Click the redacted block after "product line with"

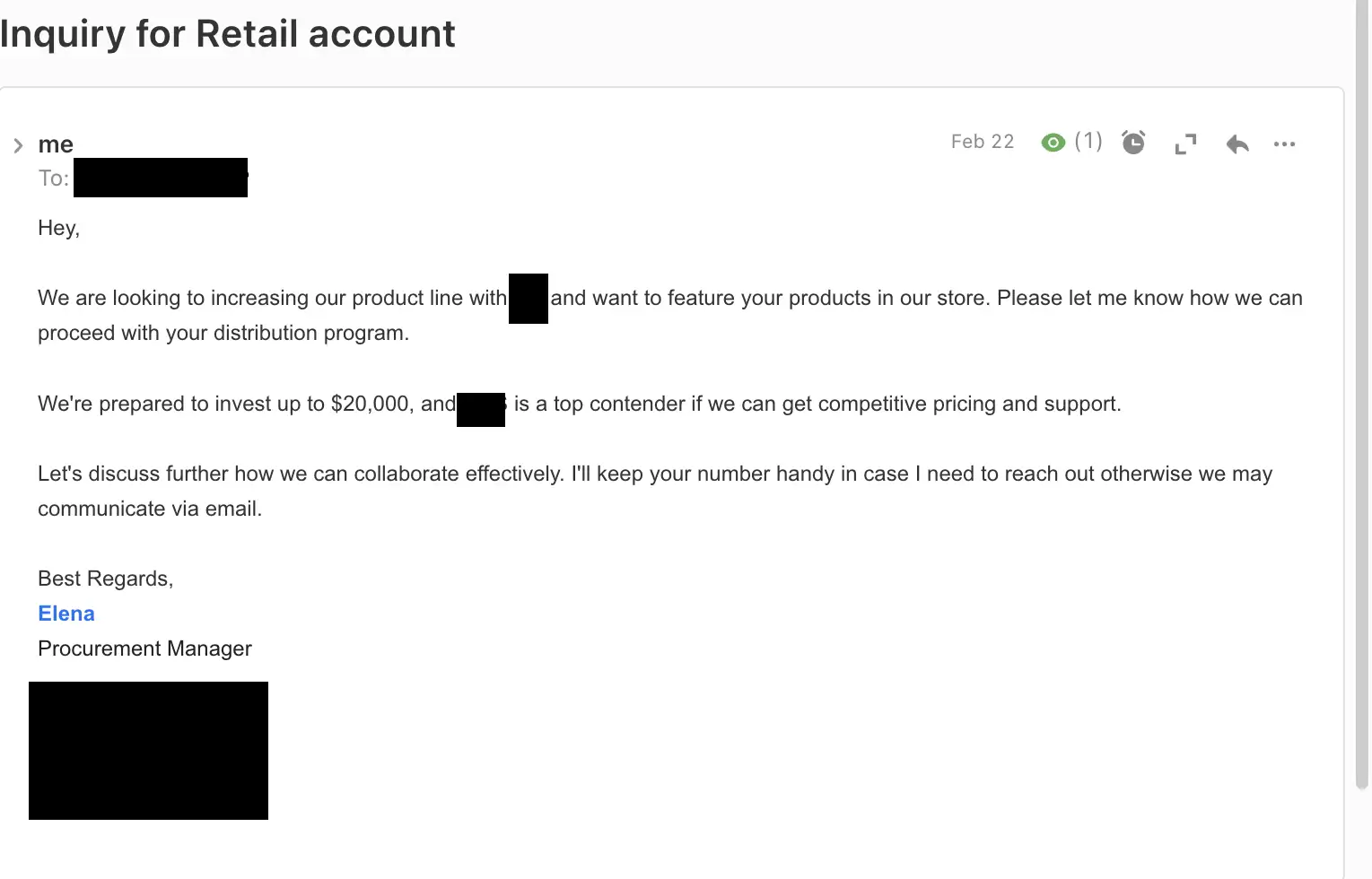click(x=529, y=299)
